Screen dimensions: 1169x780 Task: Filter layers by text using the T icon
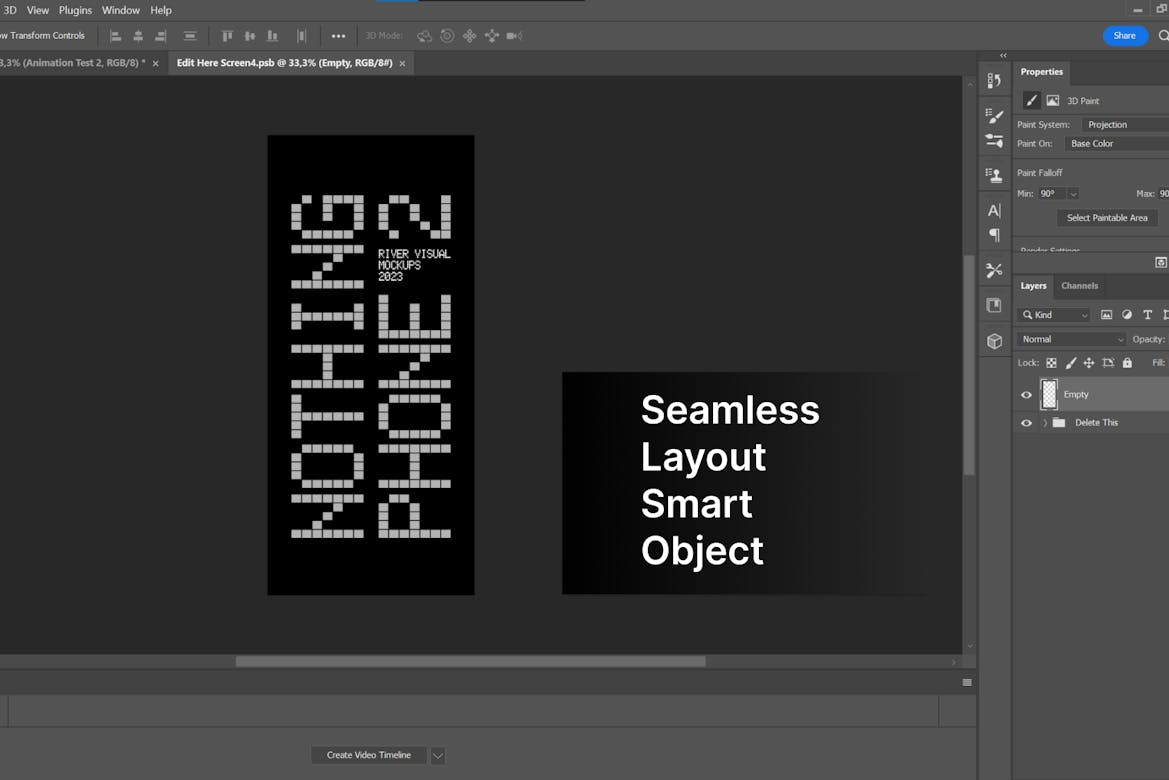point(1148,314)
